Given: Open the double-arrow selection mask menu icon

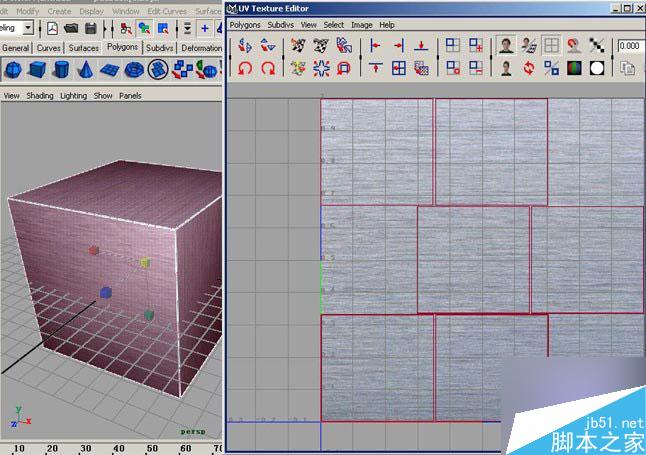Looking at the screenshot, I should [x=187, y=28].
